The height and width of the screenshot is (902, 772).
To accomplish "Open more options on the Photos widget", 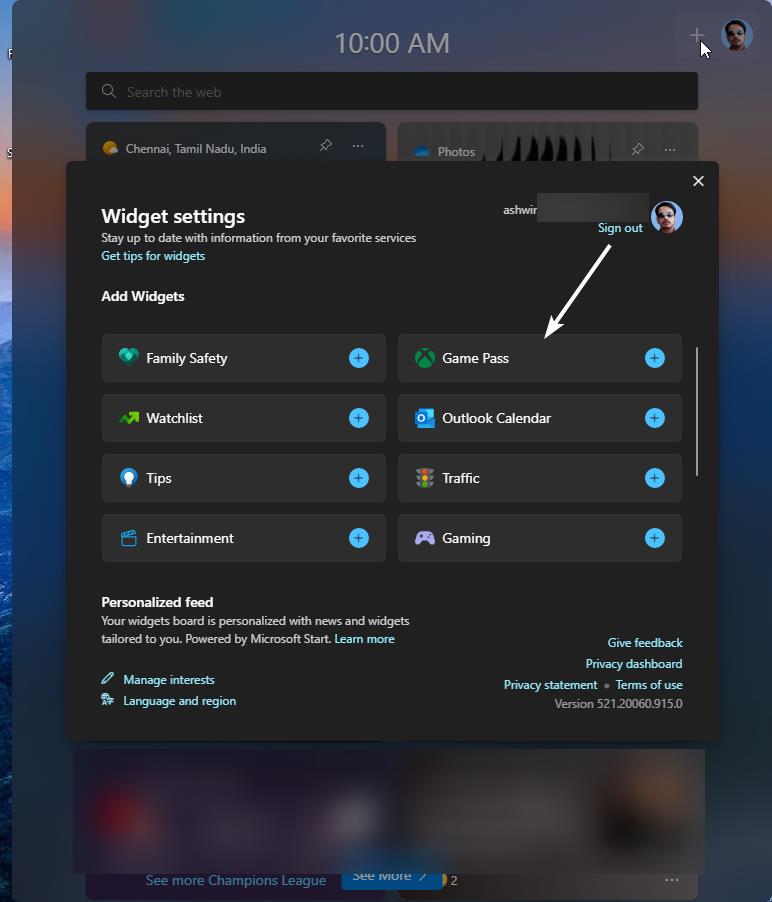I will (x=670, y=150).
